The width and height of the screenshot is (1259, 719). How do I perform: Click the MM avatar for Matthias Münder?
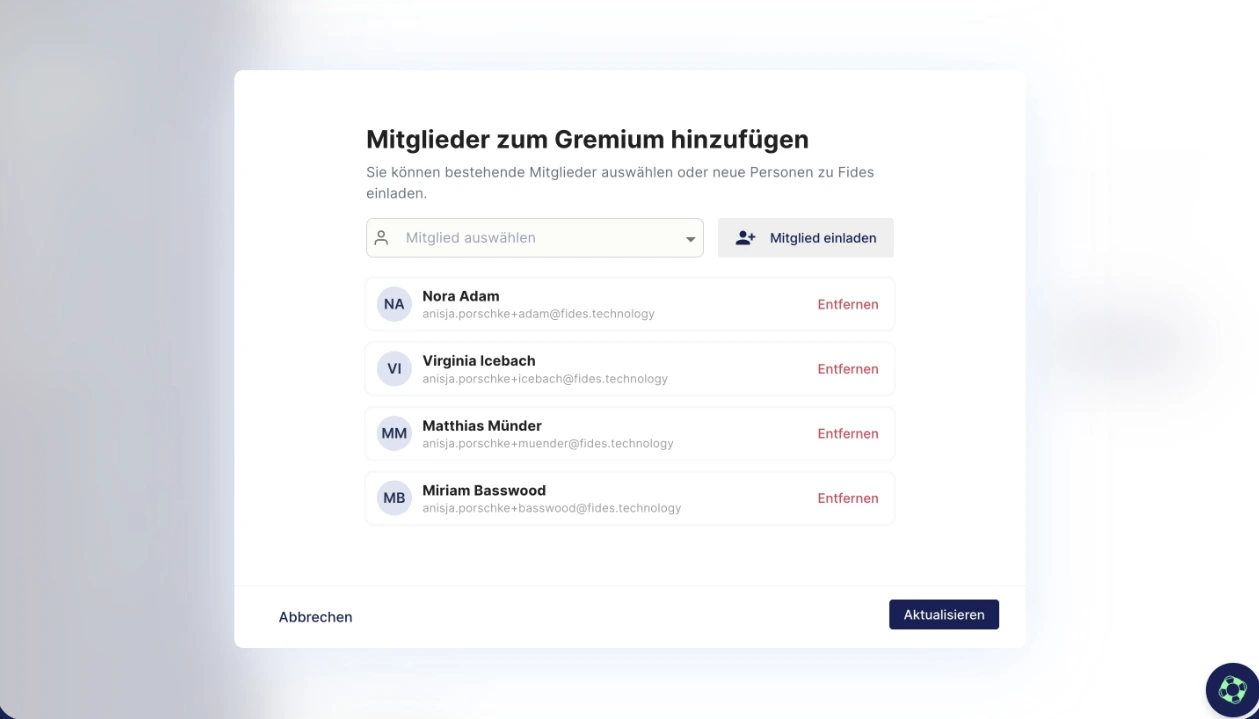pos(394,434)
